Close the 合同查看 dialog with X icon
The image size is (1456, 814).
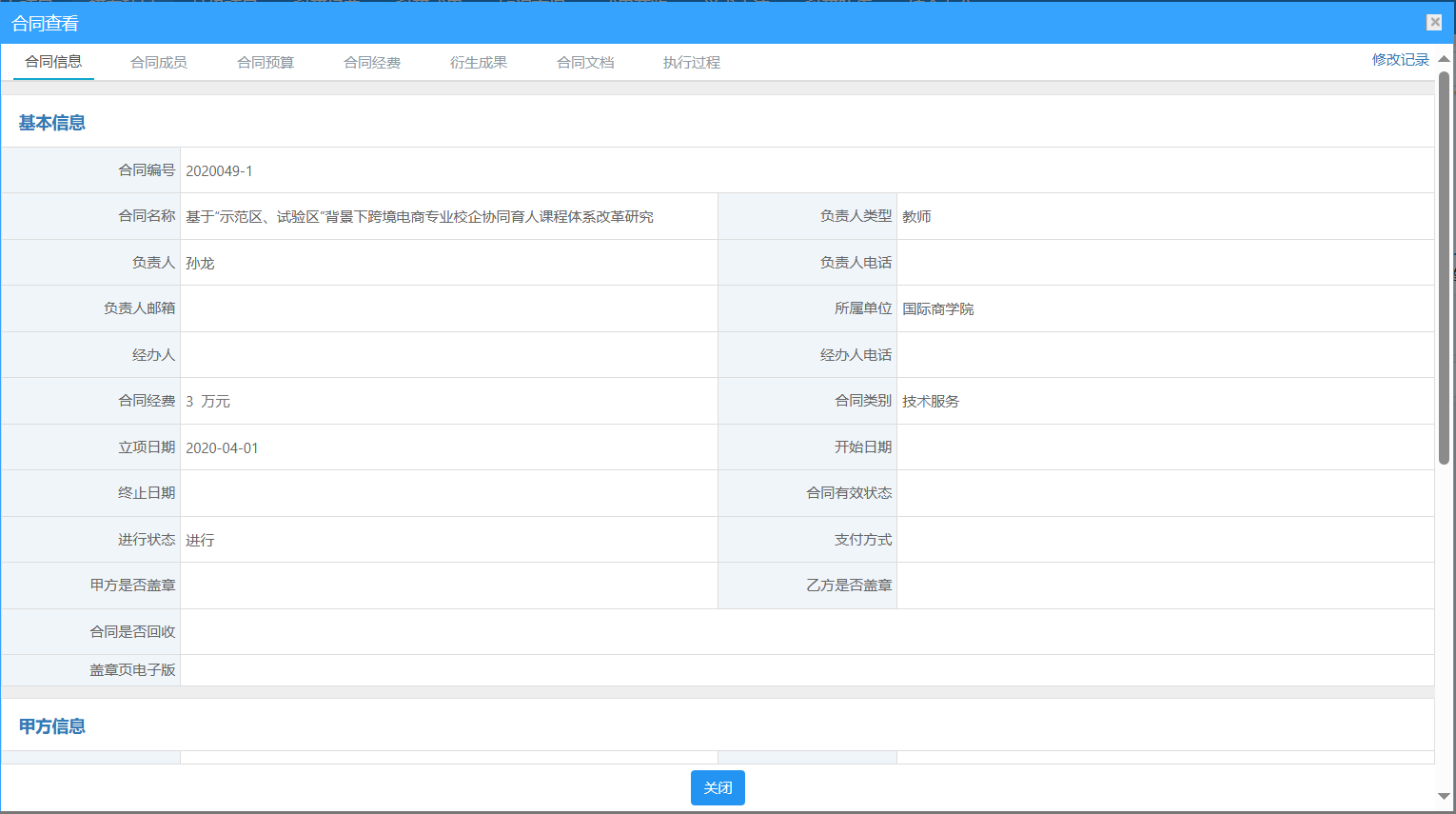[1434, 23]
